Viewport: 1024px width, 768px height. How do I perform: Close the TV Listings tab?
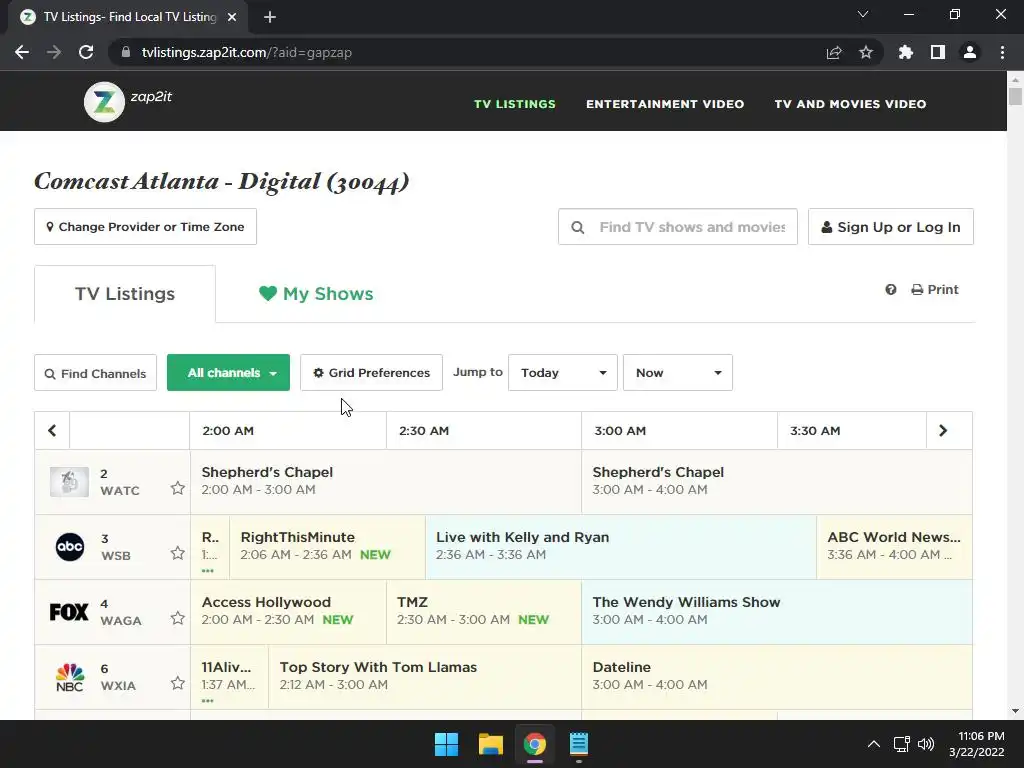[232, 17]
